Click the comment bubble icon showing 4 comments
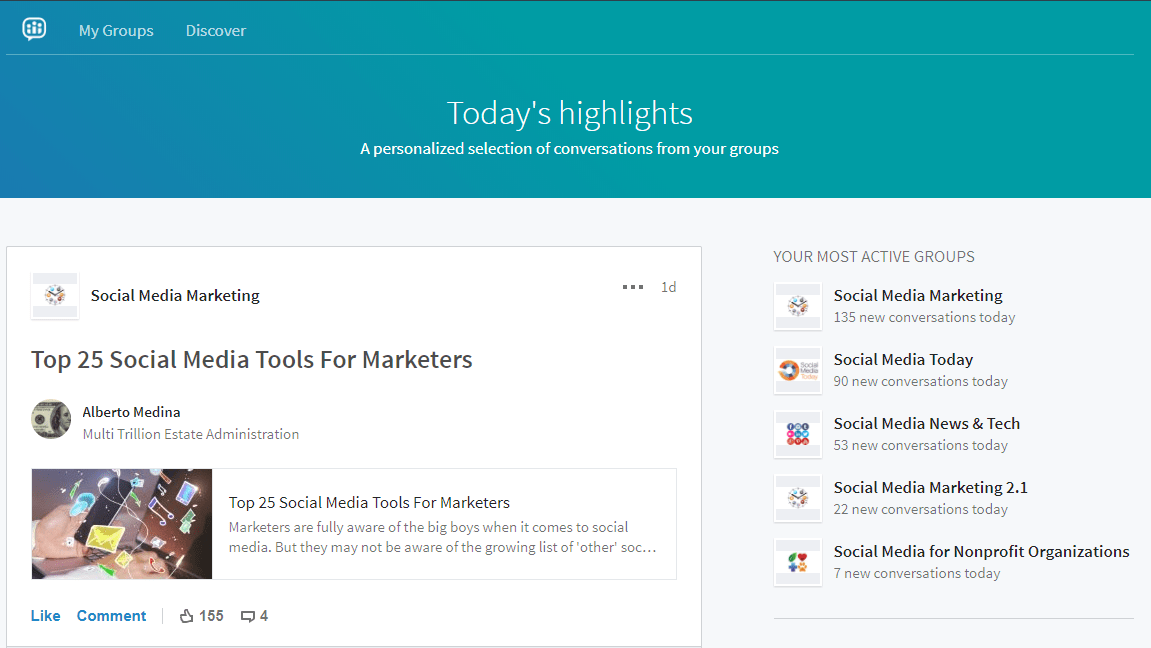 [x=248, y=616]
